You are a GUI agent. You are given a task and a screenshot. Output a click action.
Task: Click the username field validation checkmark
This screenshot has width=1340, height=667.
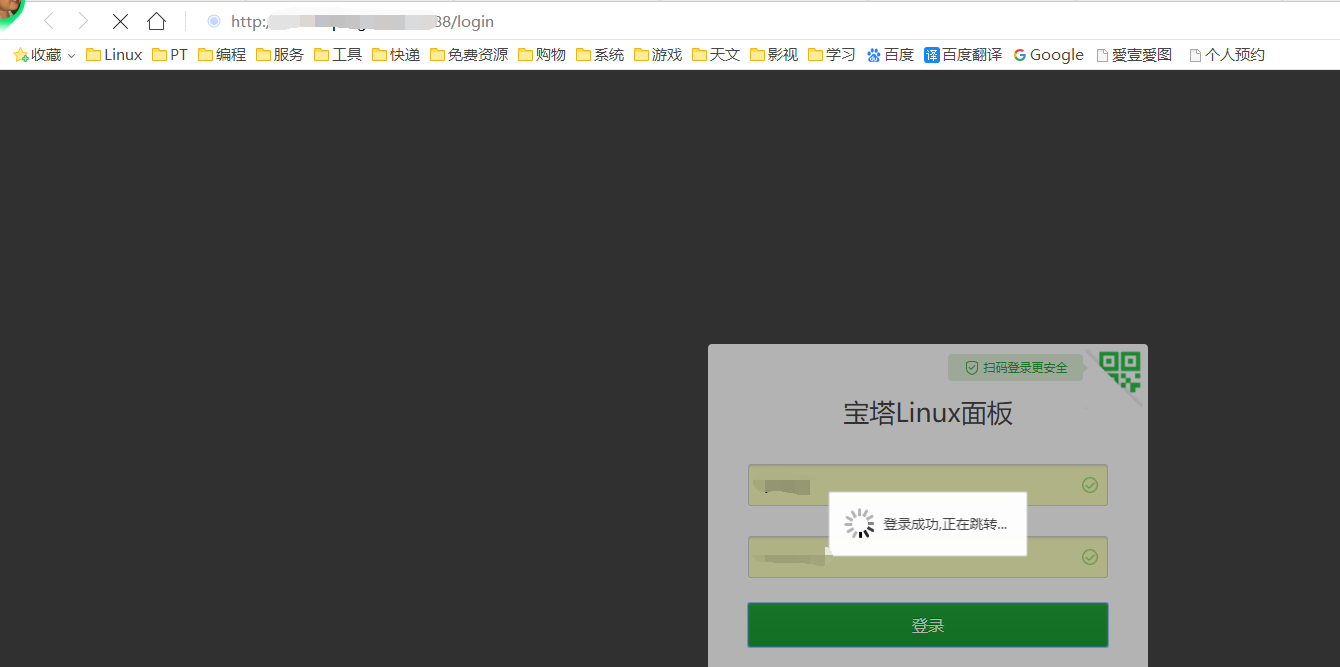click(x=1090, y=485)
